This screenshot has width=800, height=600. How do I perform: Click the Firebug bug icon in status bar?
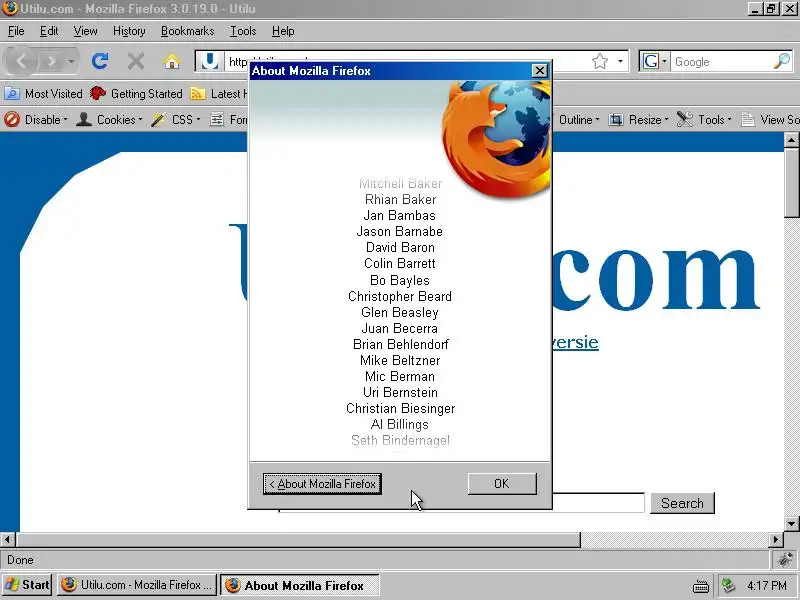pos(785,560)
